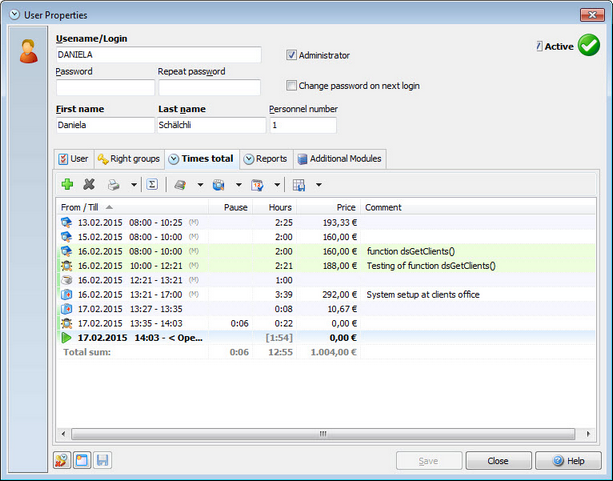Click the 1.004,00 € total sum value
Viewport: 613px width, 481px height.
[x=333, y=352]
